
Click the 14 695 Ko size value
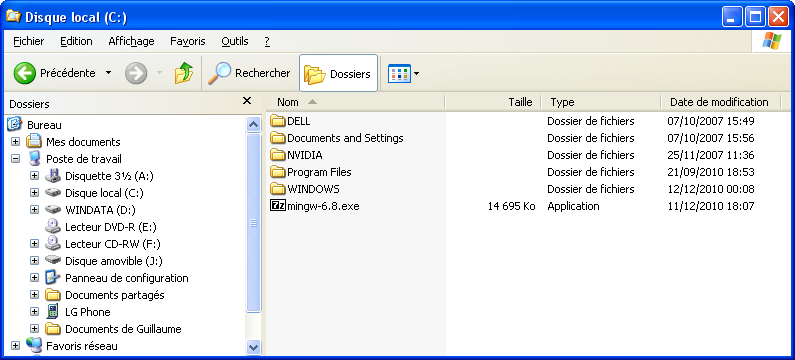click(512, 206)
